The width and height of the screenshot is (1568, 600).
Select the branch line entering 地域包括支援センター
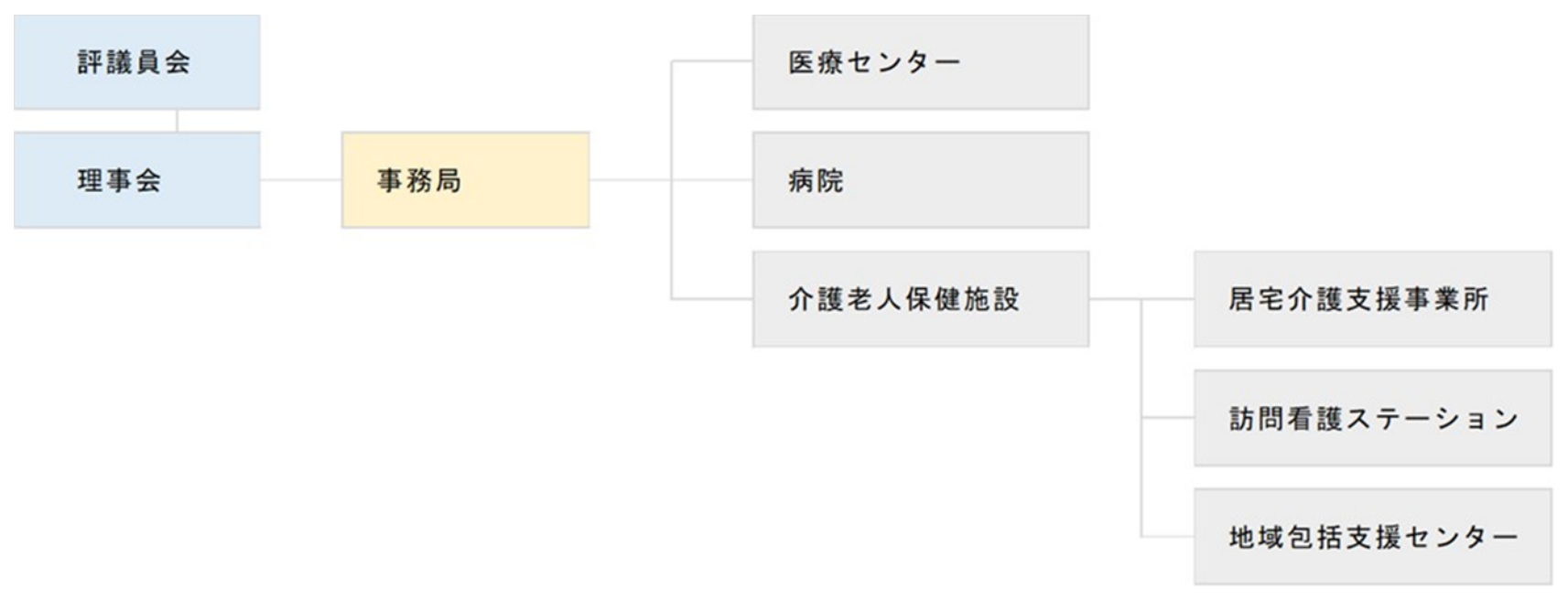tap(1168, 536)
